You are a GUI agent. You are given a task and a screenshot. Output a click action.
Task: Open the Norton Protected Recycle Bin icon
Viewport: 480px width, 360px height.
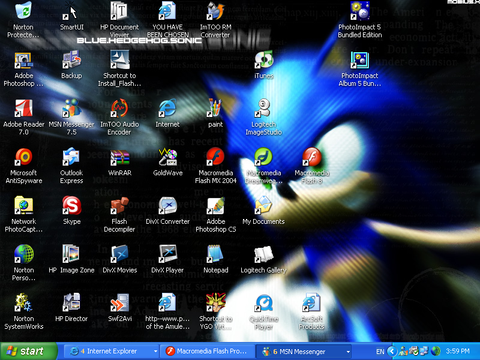[23, 11]
